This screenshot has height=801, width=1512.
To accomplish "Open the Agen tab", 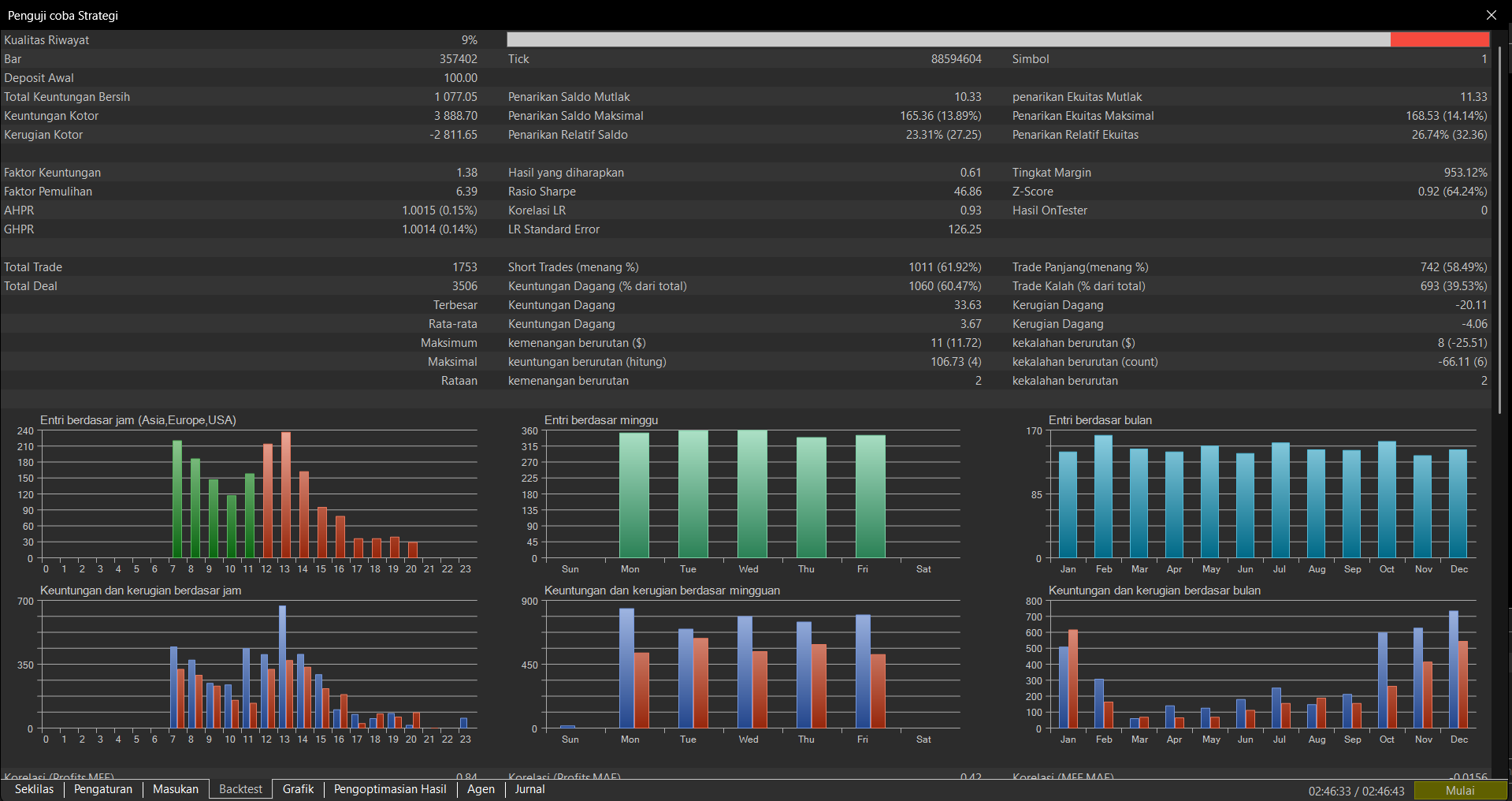I will 480,788.
